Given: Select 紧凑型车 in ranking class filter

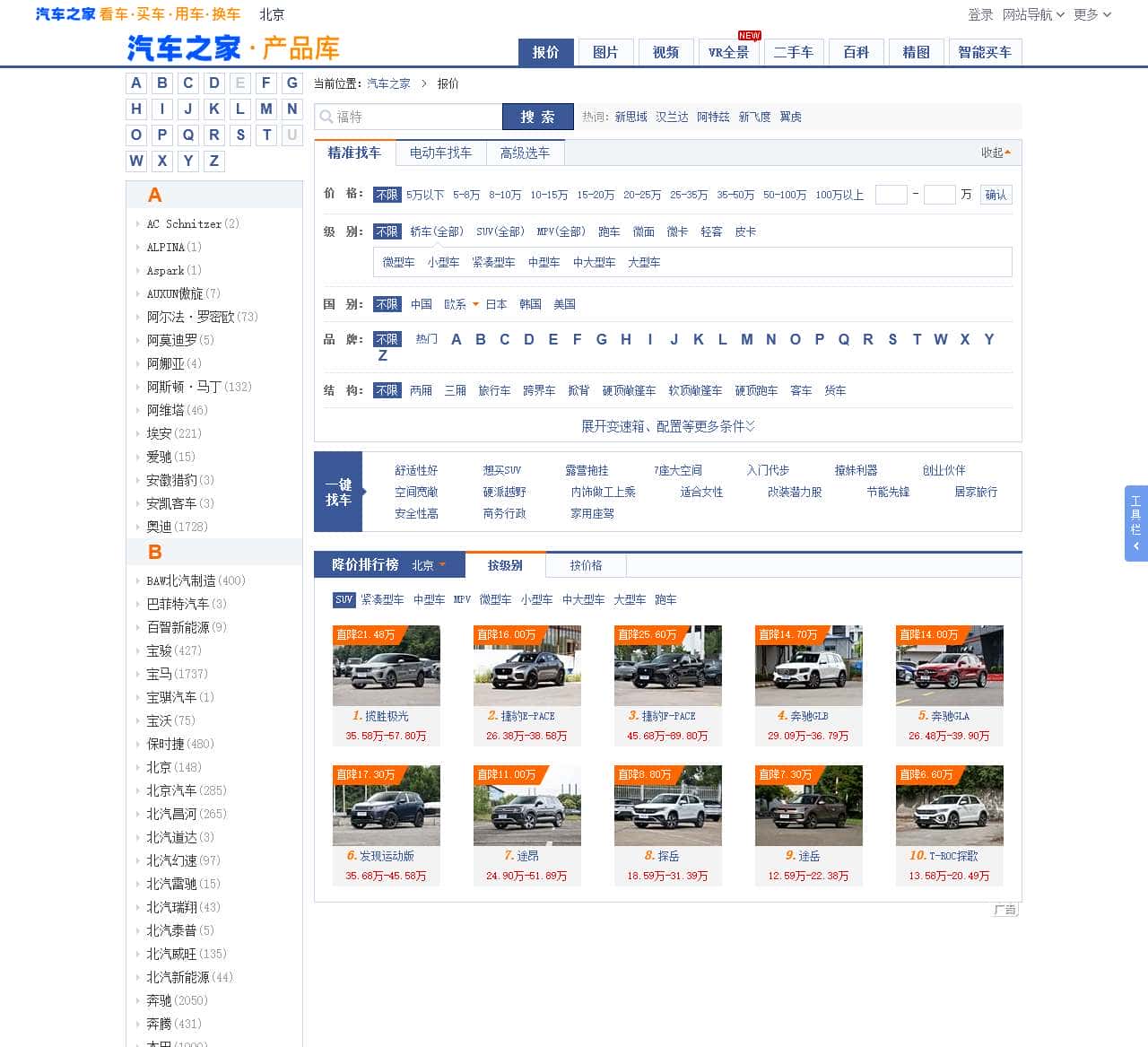Looking at the screenshot, I should click(x=382, y=599).
